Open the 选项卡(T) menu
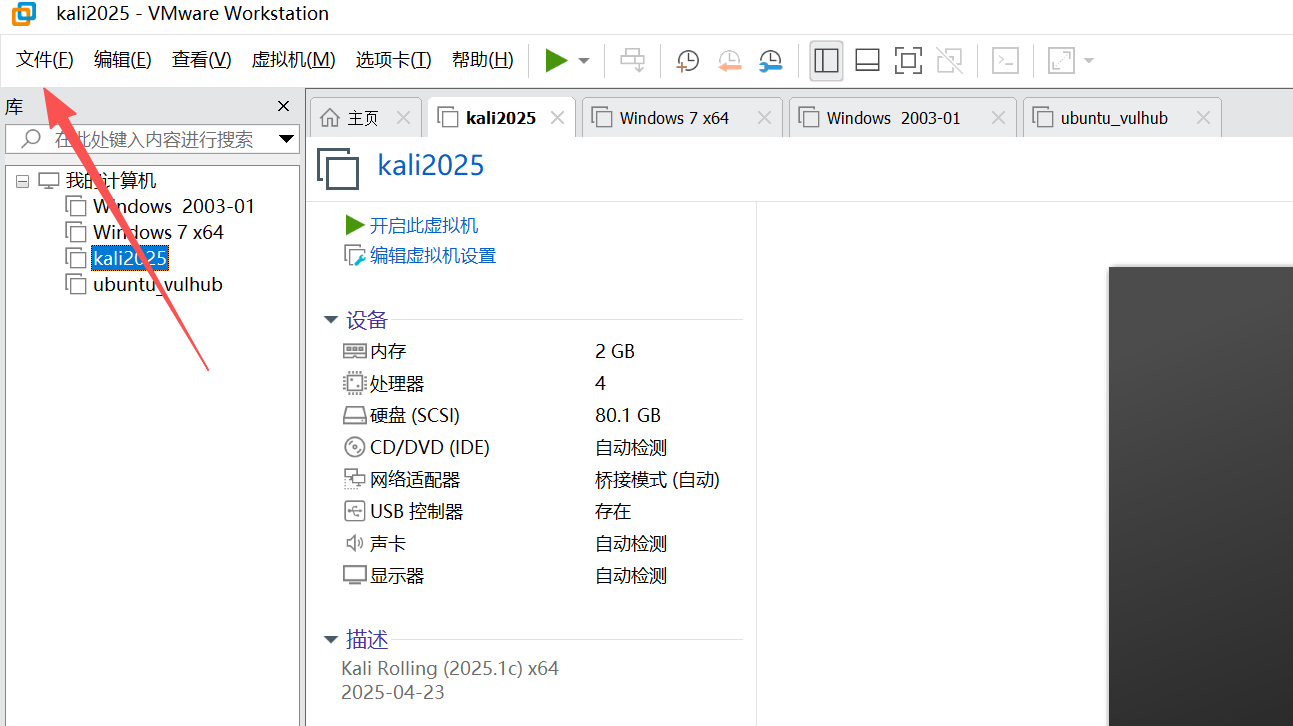This screenshot has width=1293, height=726. 393,60
